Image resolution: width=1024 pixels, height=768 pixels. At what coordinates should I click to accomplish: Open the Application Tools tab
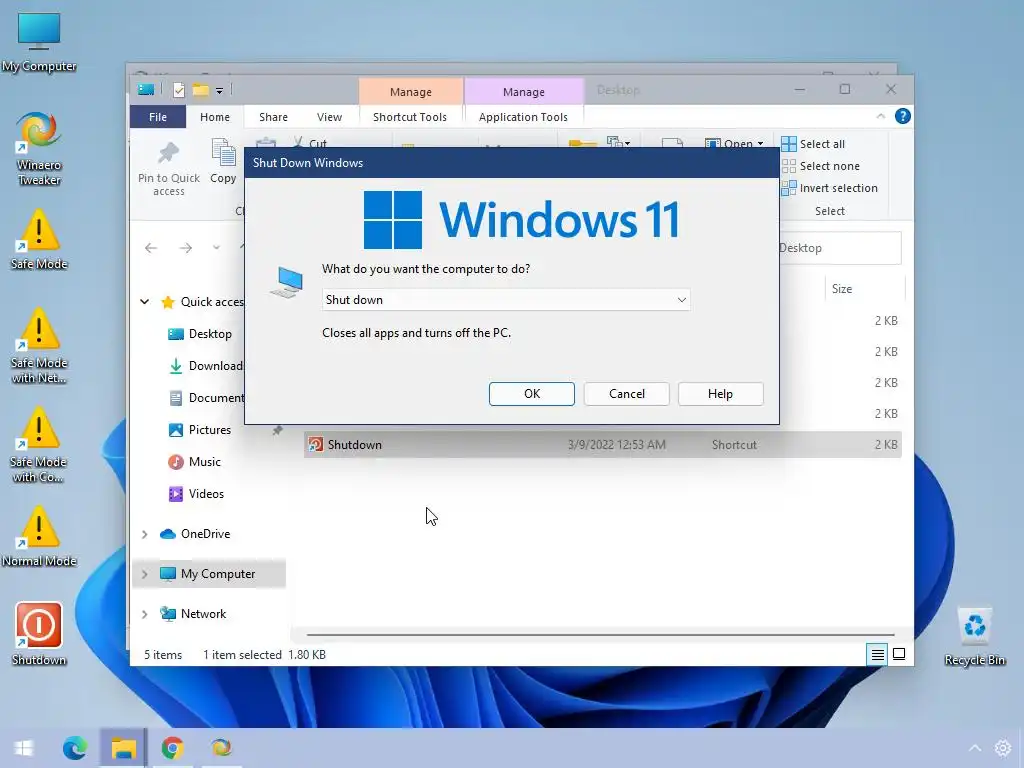pos(523,117)
